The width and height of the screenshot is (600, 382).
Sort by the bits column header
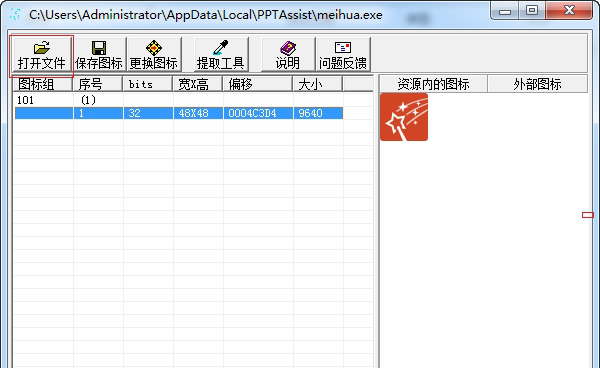click(148, 84)
